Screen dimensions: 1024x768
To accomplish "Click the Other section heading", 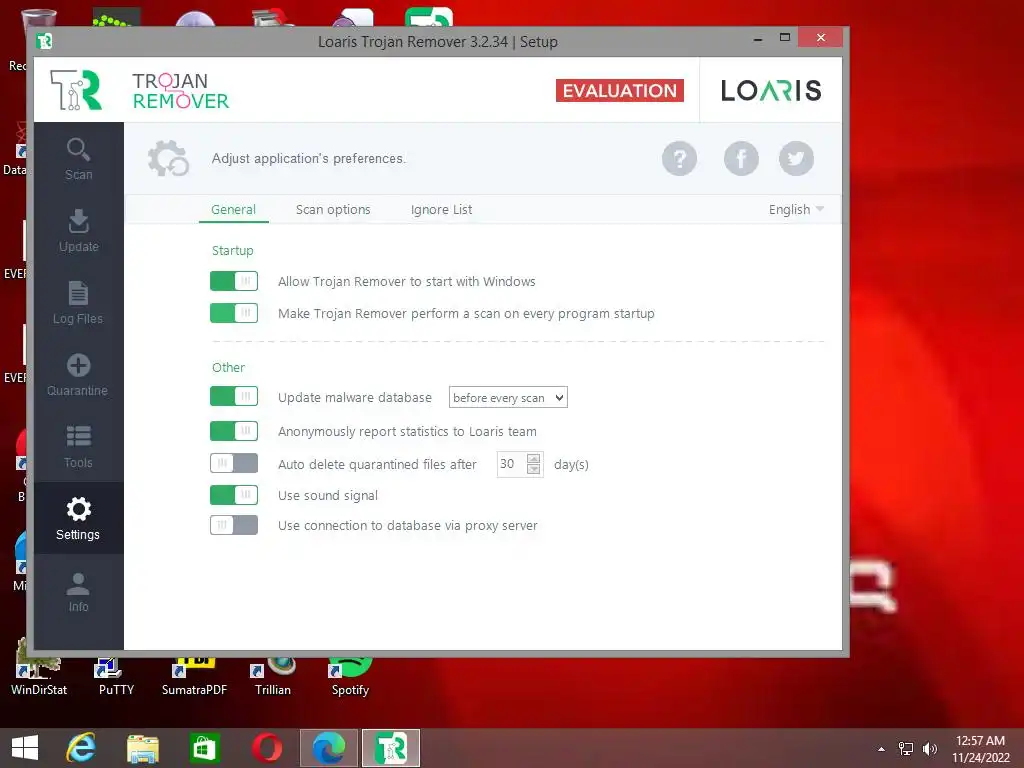I will tap(229, 368).
